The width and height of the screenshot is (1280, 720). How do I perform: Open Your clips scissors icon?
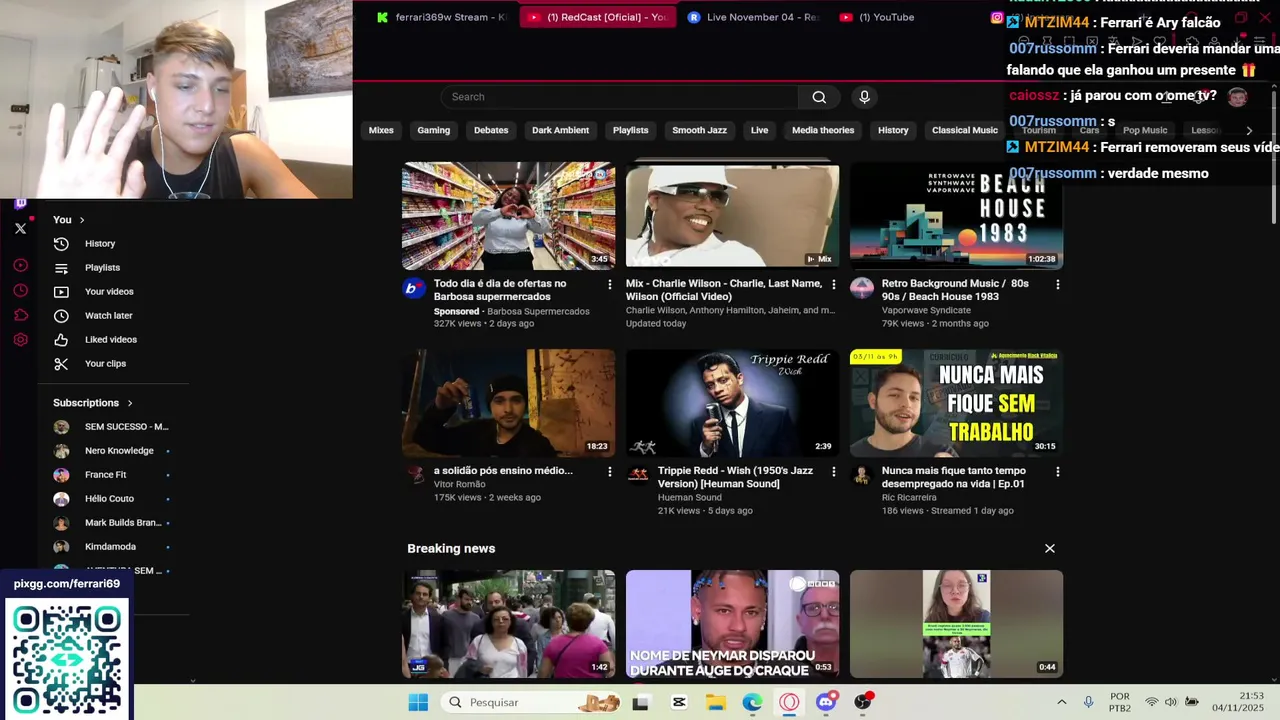61,364
